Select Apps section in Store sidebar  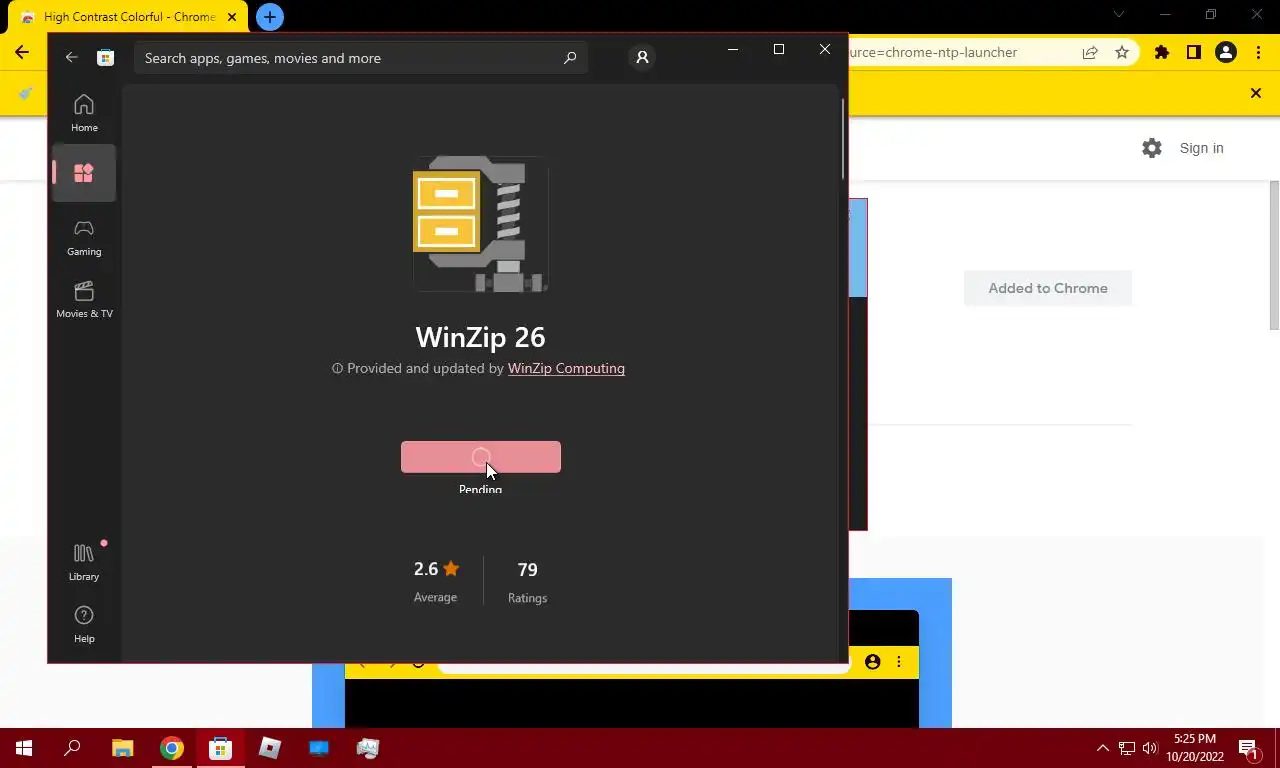84,173
